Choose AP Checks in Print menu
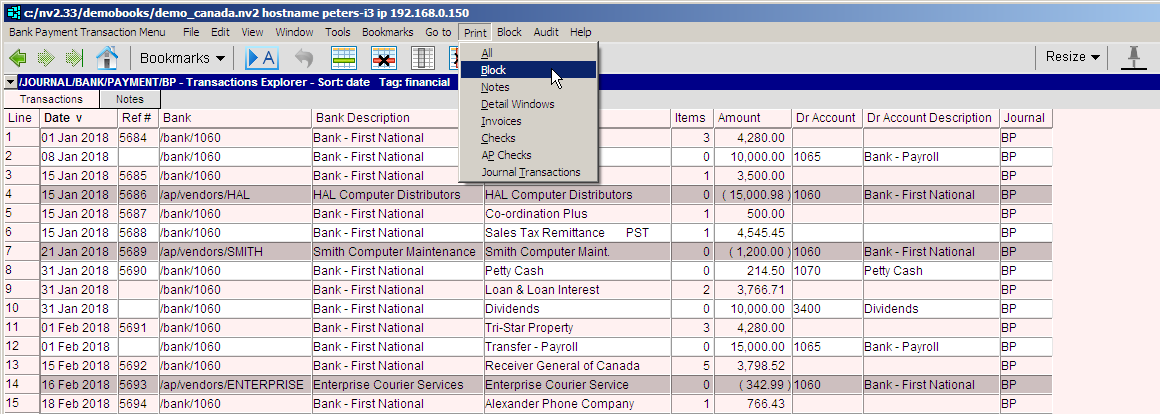The height and width of the screenshot is (414, 1160). click(x=506, y=155)
